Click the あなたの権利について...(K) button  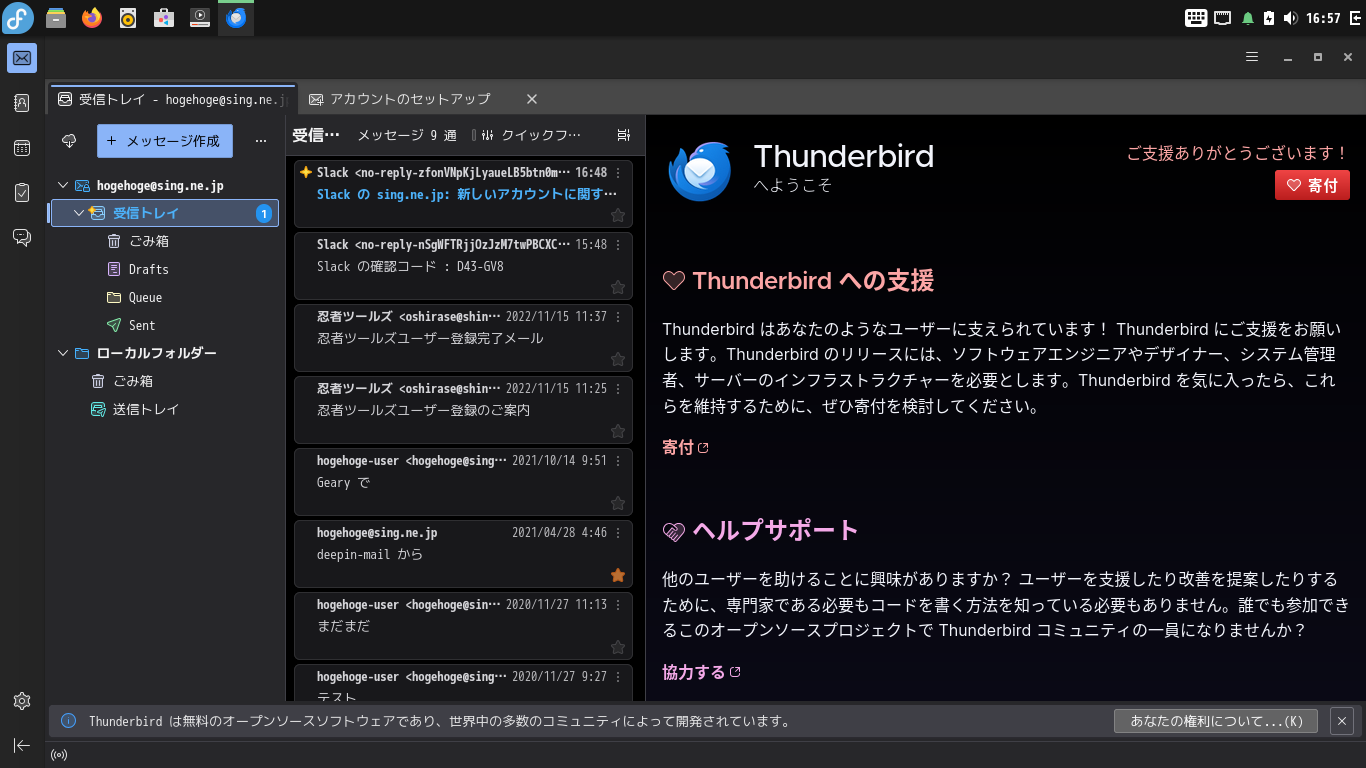pos(1216,721)
